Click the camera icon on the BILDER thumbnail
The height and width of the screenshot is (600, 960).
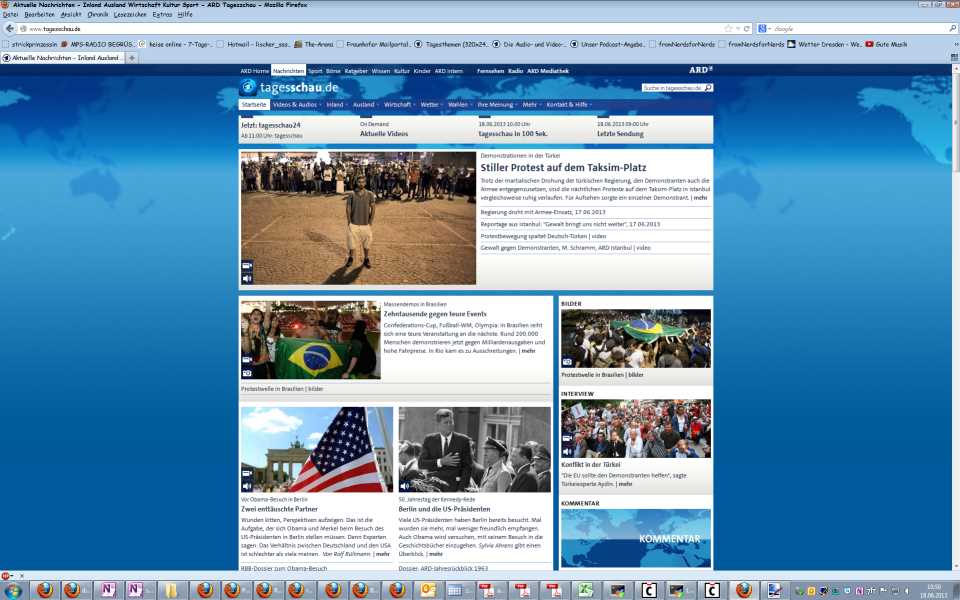click(x=567, y=362)
